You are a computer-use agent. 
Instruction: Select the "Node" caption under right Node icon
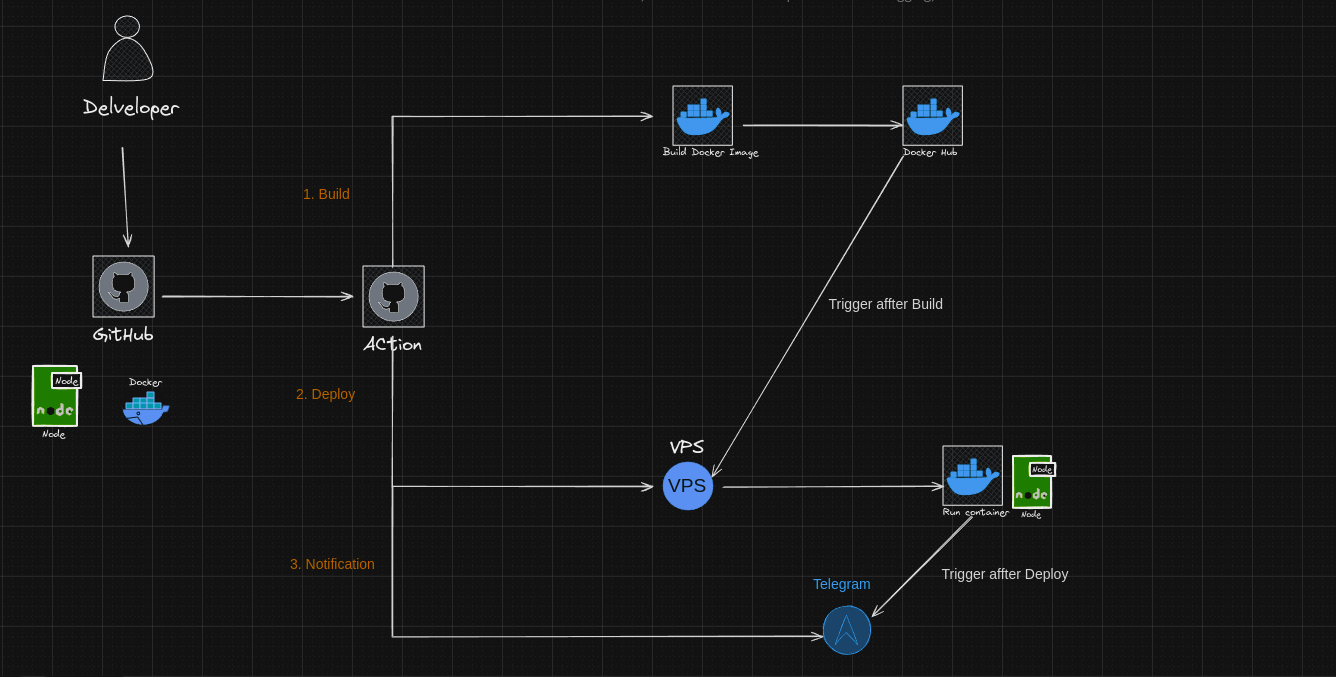tap(1031, 515)
